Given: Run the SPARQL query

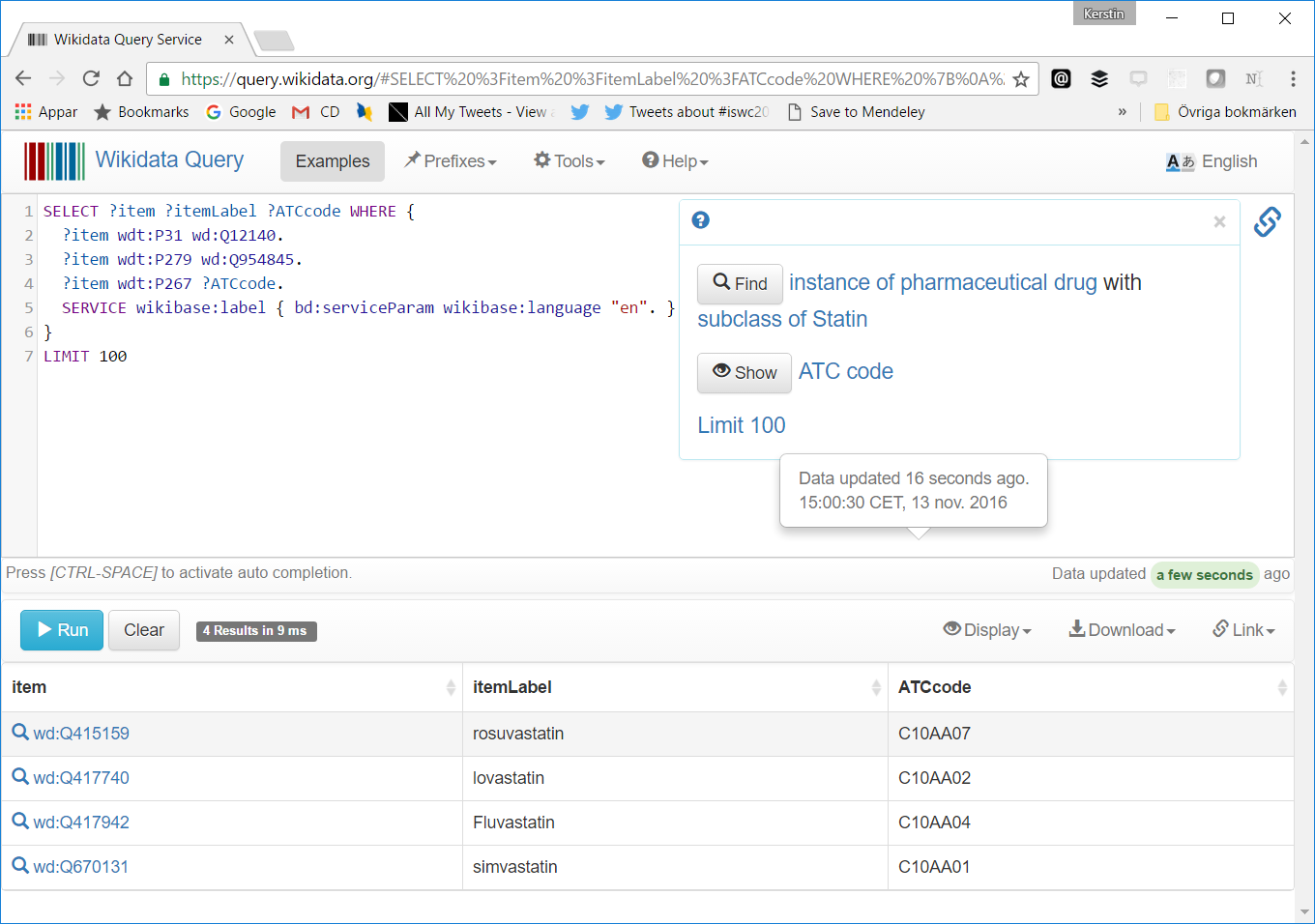Looking at the screenshot, I should (x=62, y=630).
